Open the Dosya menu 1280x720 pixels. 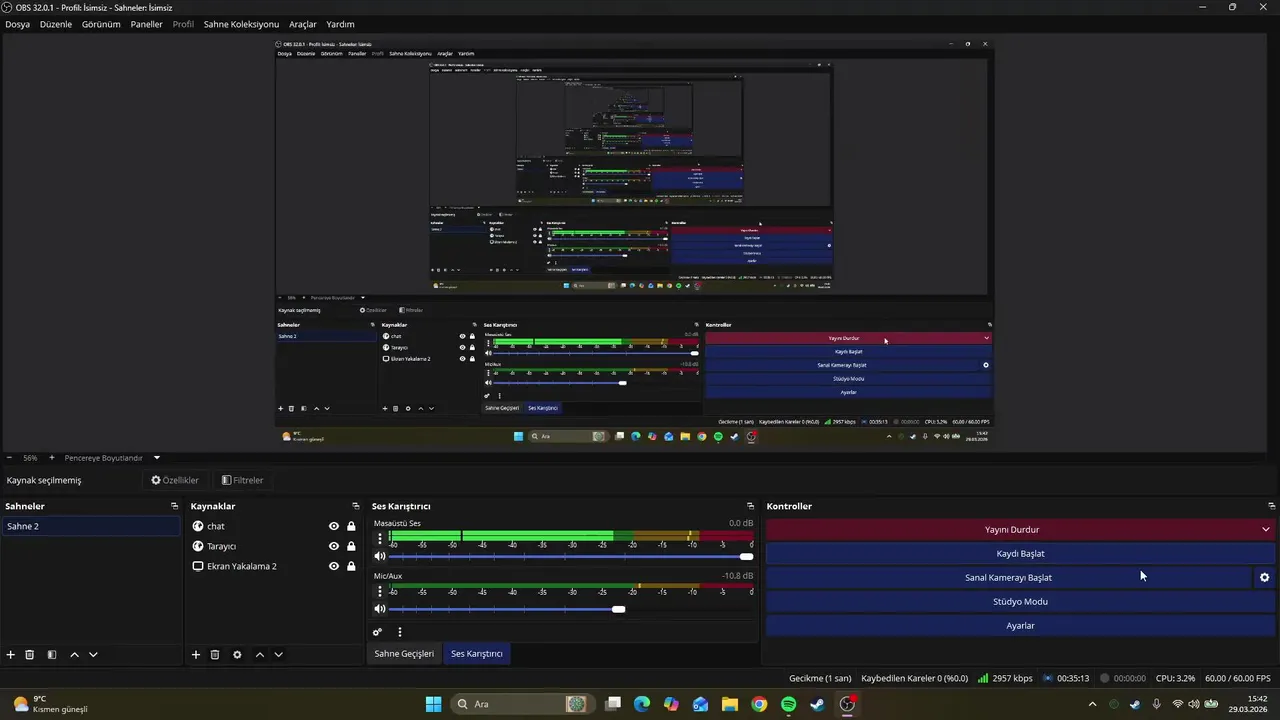point(17,24)
